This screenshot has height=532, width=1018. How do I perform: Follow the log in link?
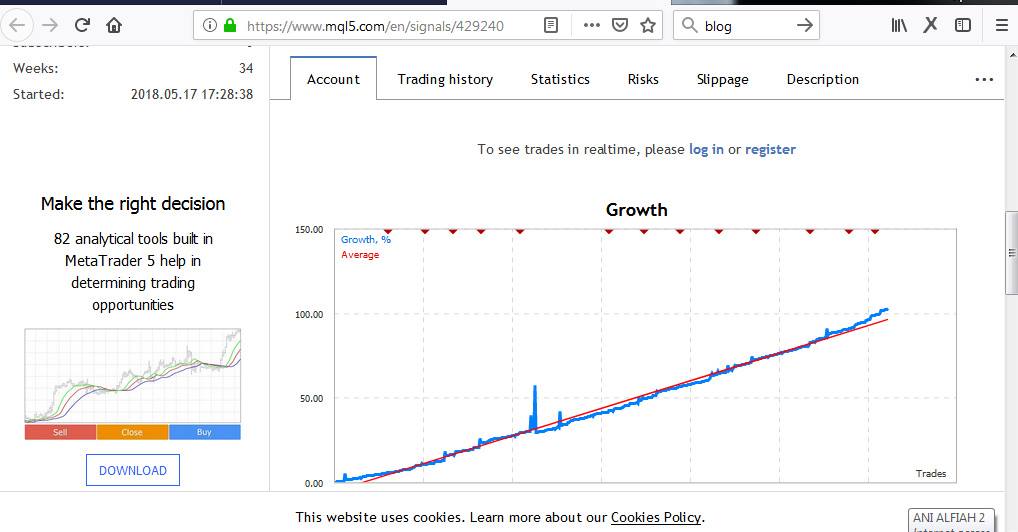[x=706, y=149]
